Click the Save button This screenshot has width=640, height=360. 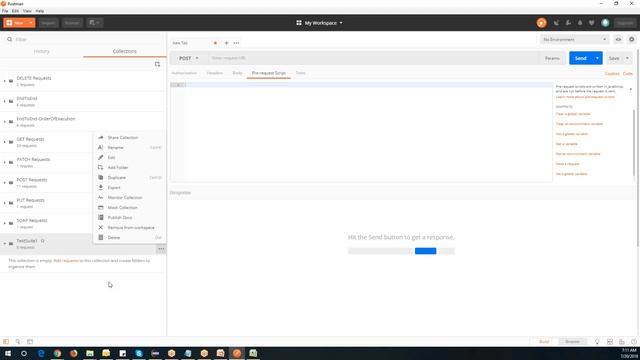point(613,58)
